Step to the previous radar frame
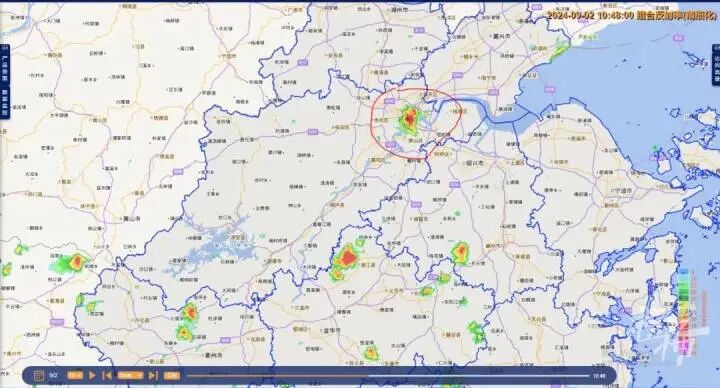 107,376
